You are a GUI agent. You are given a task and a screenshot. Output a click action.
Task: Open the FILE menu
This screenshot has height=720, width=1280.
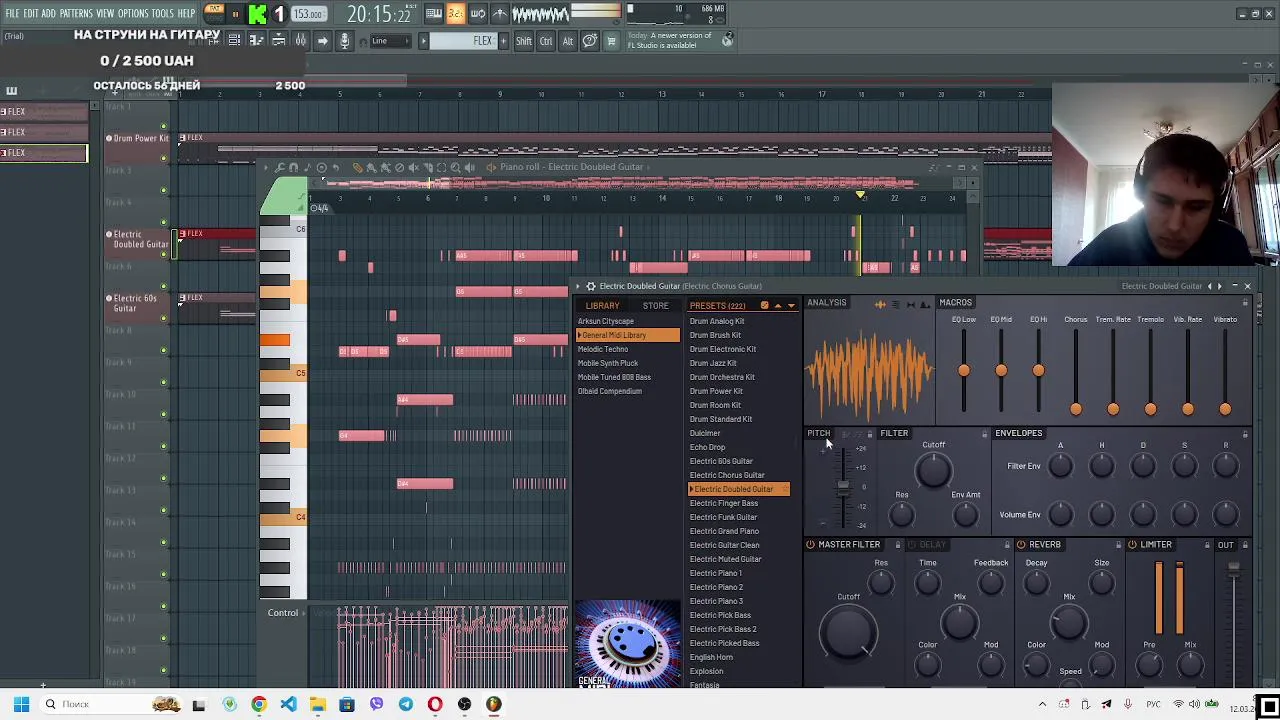[x=12, y=13]
